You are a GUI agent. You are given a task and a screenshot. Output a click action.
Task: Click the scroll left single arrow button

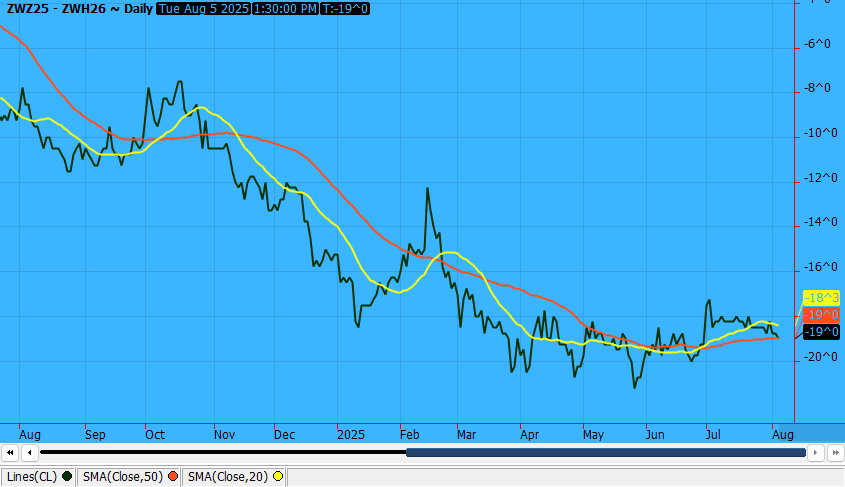29,453
